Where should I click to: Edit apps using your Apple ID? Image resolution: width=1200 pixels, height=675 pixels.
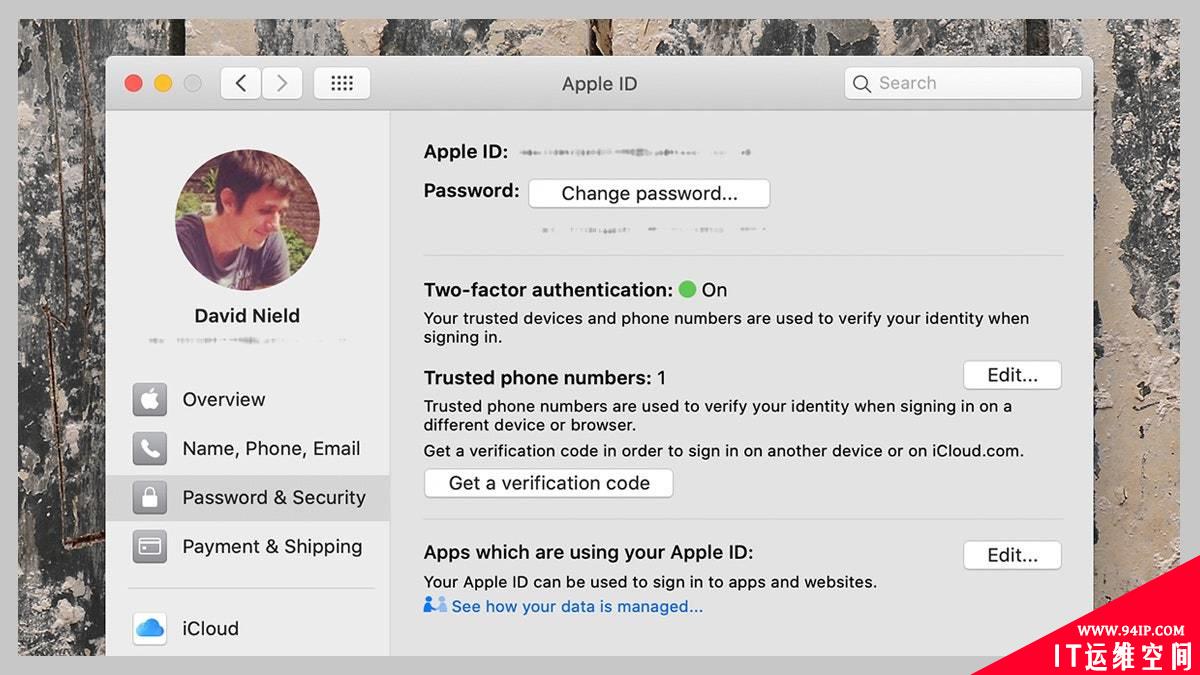(1012, 555)
